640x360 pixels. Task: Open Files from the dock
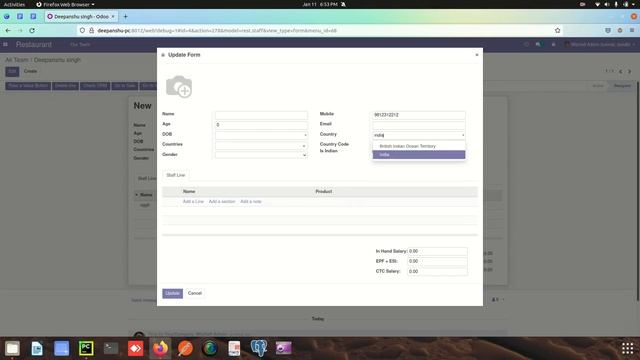(x=12, y=348)
